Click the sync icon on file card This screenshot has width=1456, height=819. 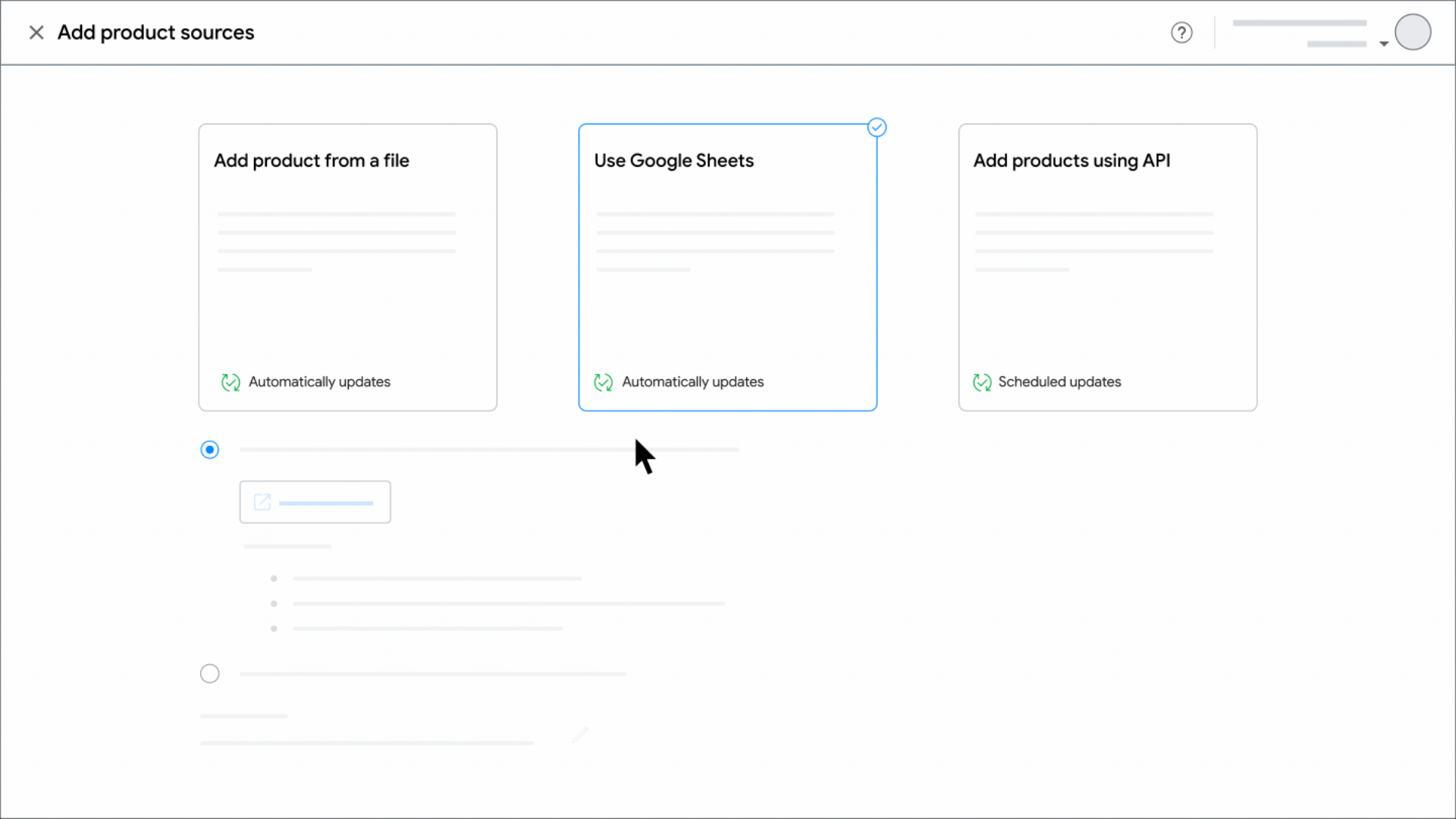231,382
